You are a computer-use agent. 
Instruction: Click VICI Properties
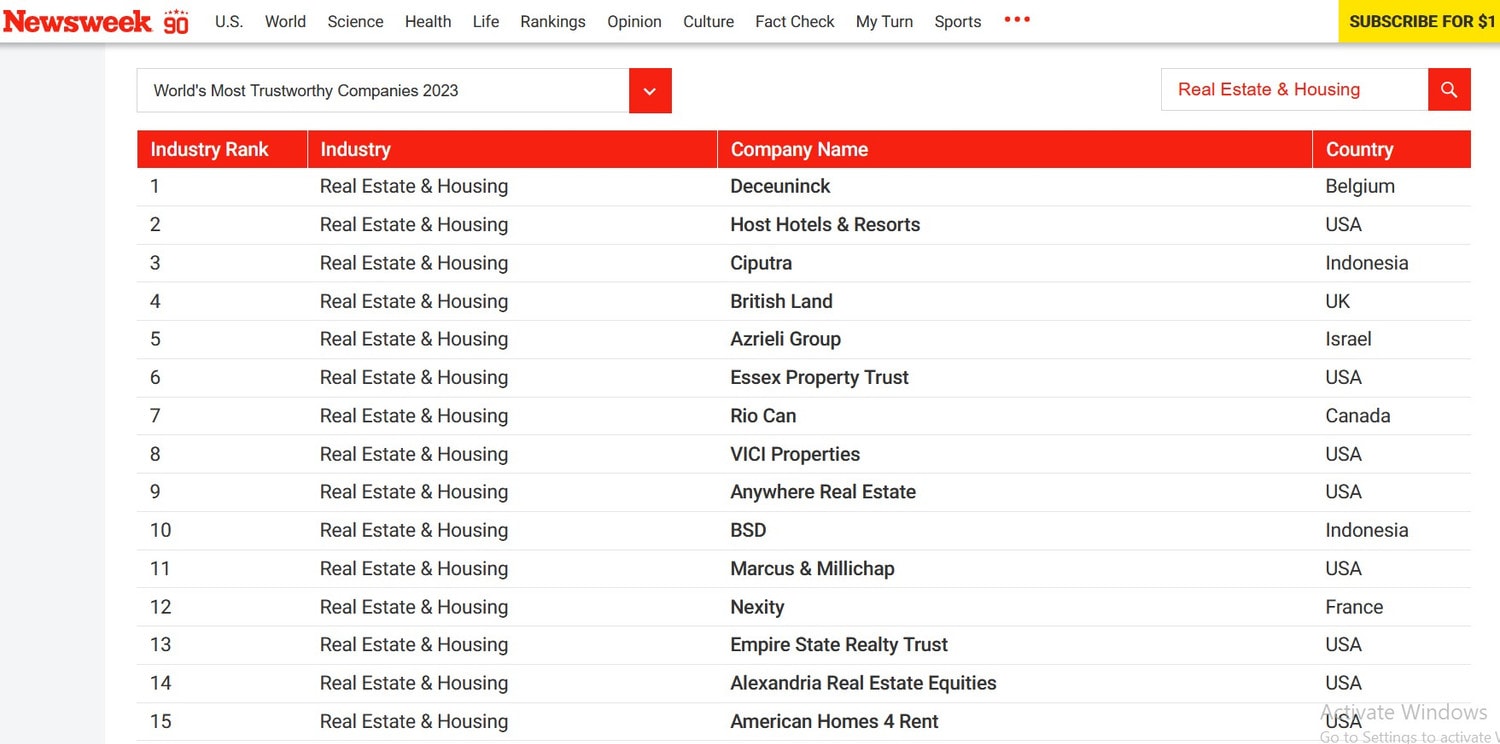pos(795,454)
